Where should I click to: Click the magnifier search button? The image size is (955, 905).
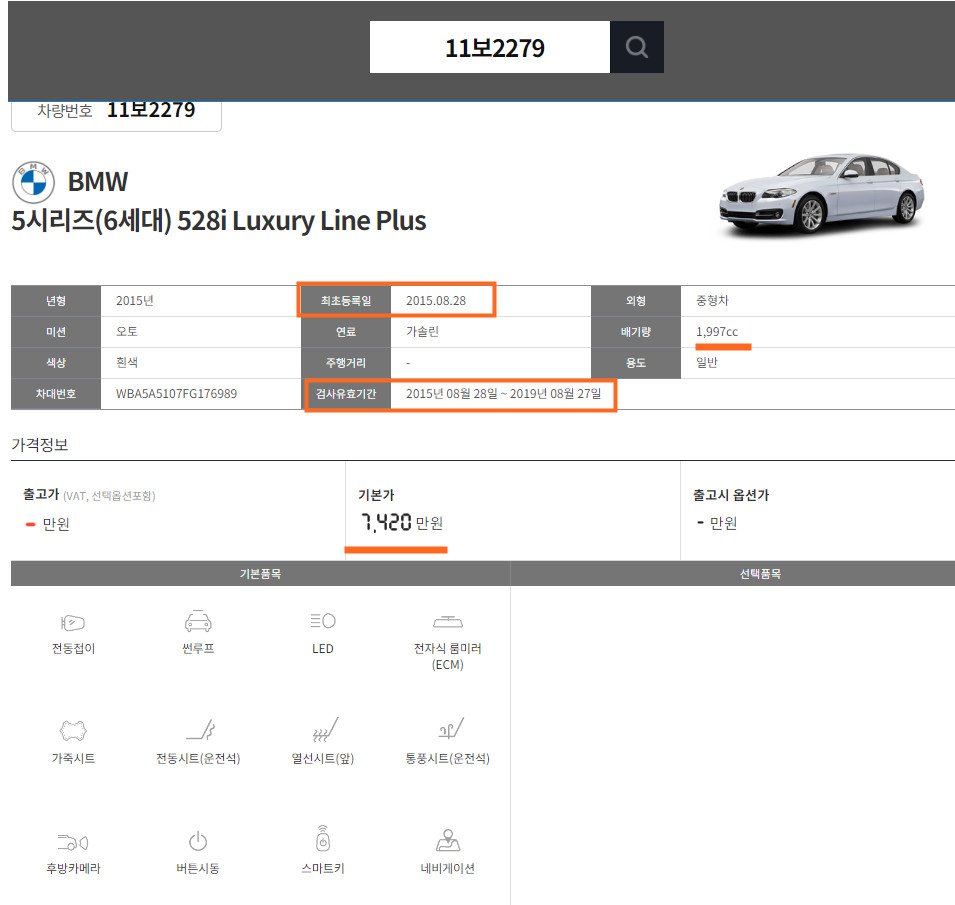tap(636, 47)
